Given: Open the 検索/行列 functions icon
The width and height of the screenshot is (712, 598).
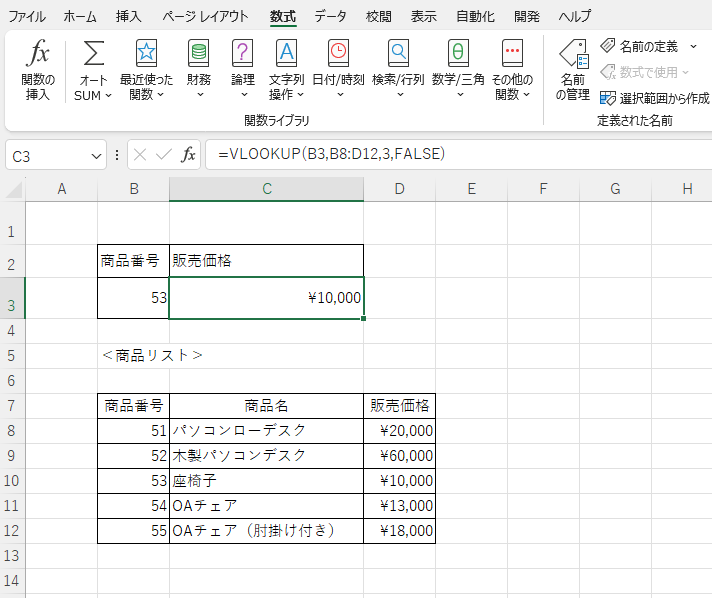Looking at the screenshot, I should (x=398, y=53).
